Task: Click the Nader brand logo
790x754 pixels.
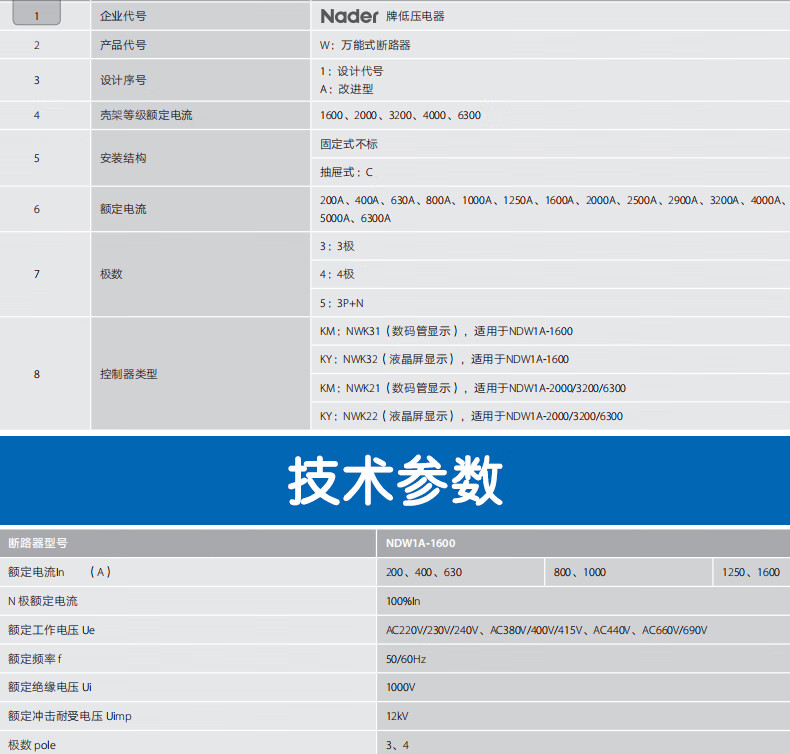Action: 350,16
